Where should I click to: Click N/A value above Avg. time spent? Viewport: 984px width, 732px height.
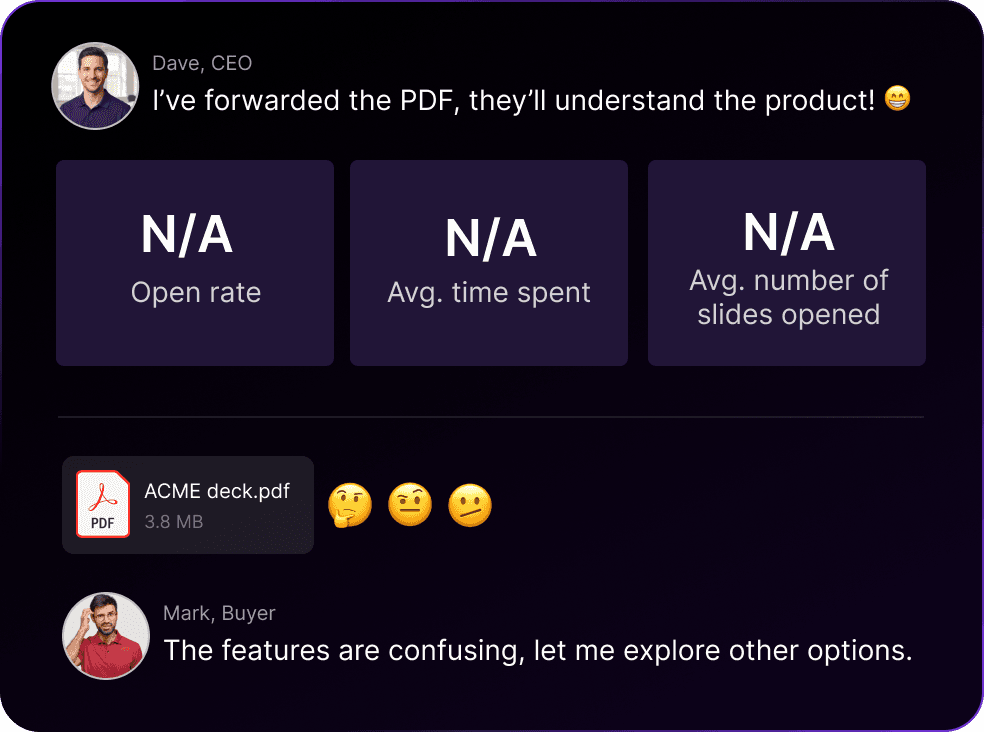point(491,239)
